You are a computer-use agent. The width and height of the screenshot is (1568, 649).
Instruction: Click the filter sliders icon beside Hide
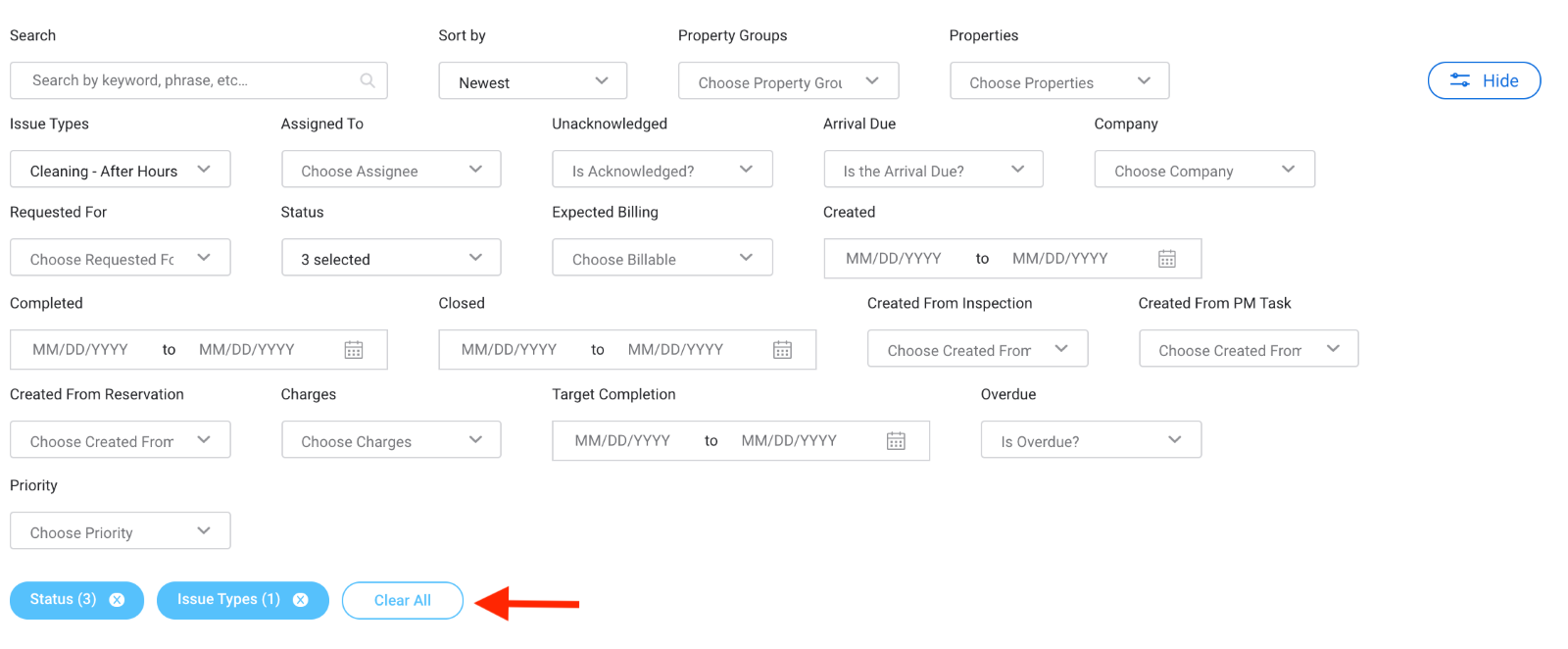coord(1460,80)
